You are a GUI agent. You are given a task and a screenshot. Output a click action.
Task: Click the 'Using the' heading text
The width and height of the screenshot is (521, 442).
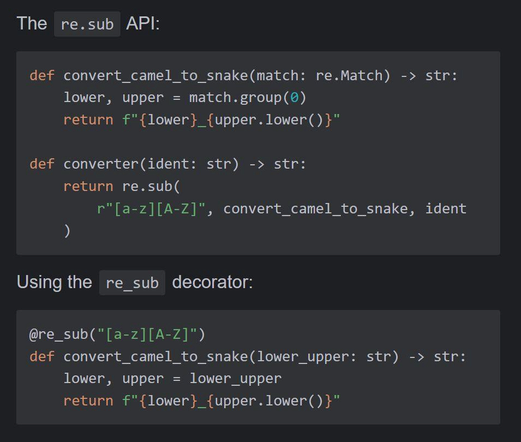(x=54, y=282)
